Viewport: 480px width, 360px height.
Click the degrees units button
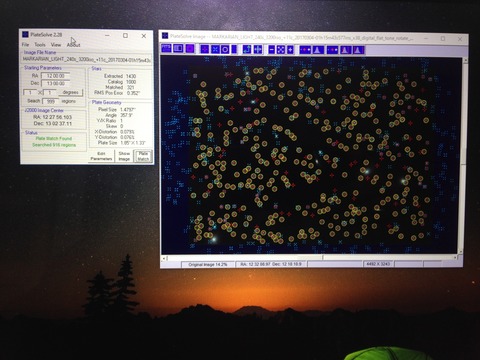(71, 92)
